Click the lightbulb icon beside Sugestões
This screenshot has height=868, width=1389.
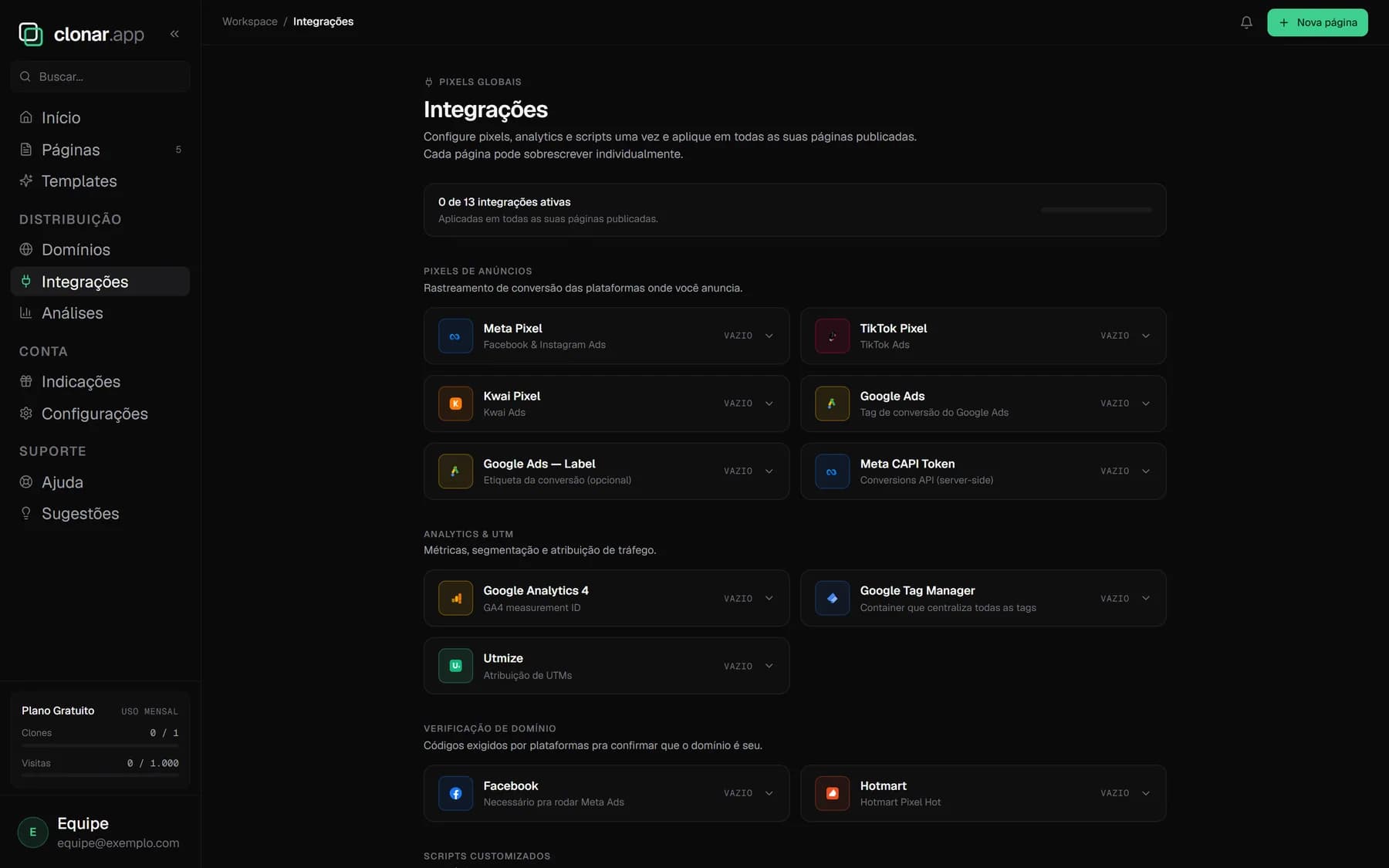click(26, 513)
